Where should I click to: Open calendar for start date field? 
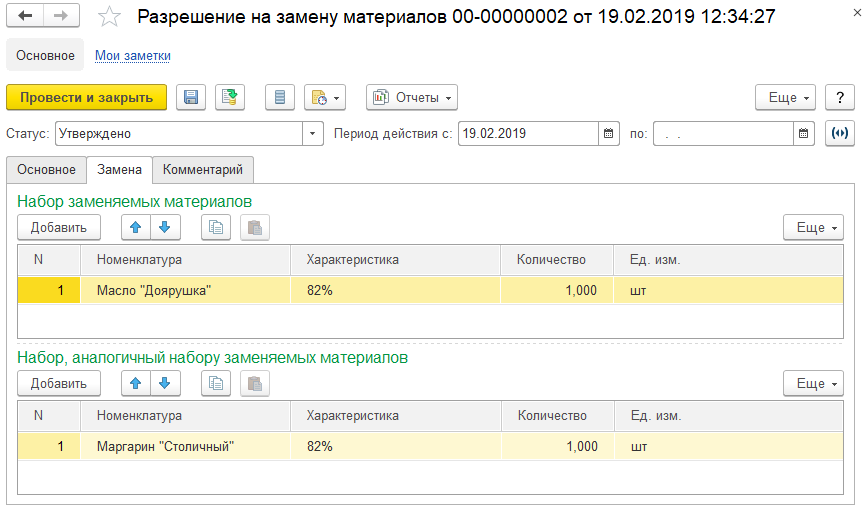click(609, 133)
